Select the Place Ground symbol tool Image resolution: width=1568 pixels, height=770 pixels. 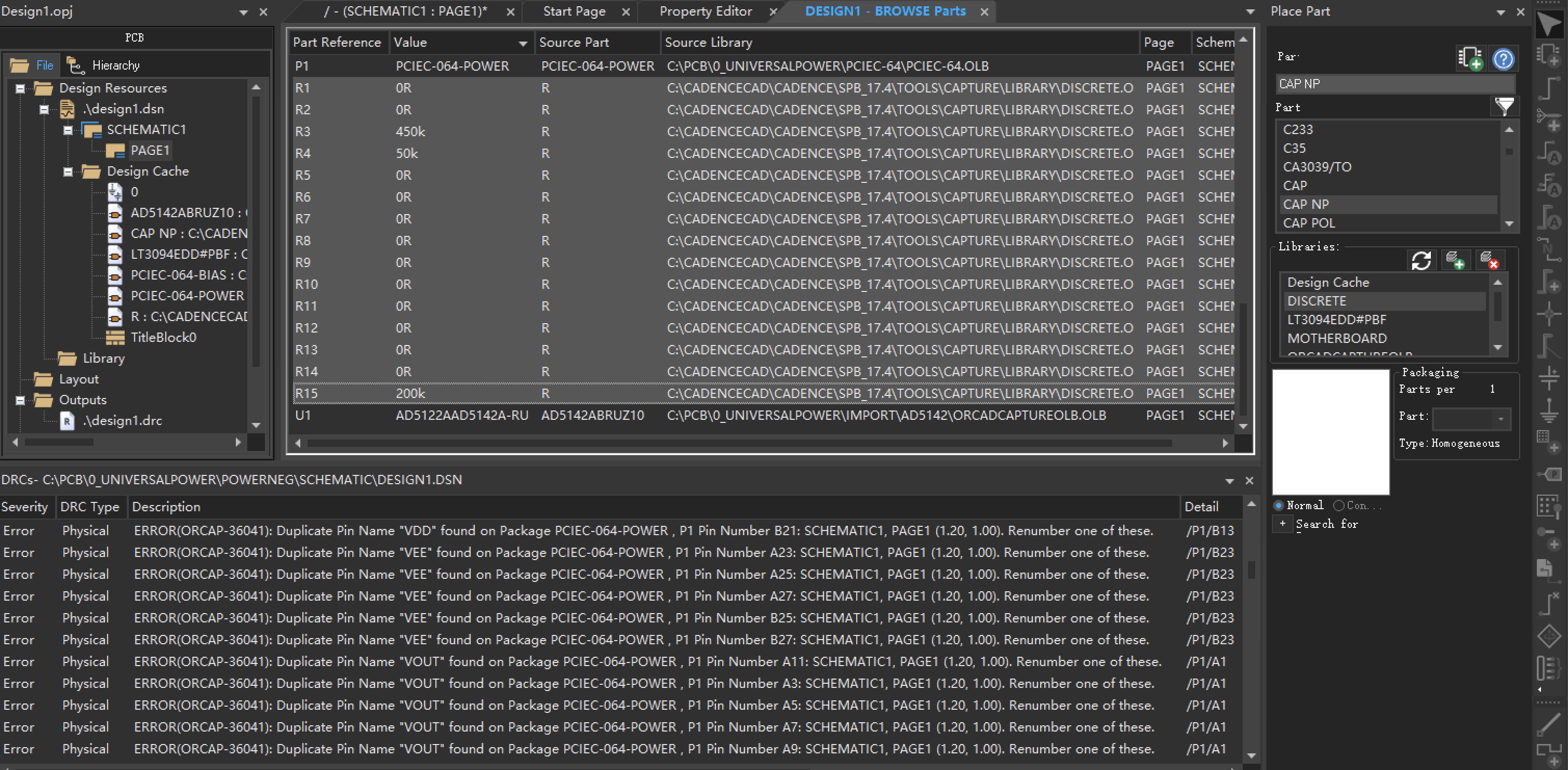coord(1549,410)
